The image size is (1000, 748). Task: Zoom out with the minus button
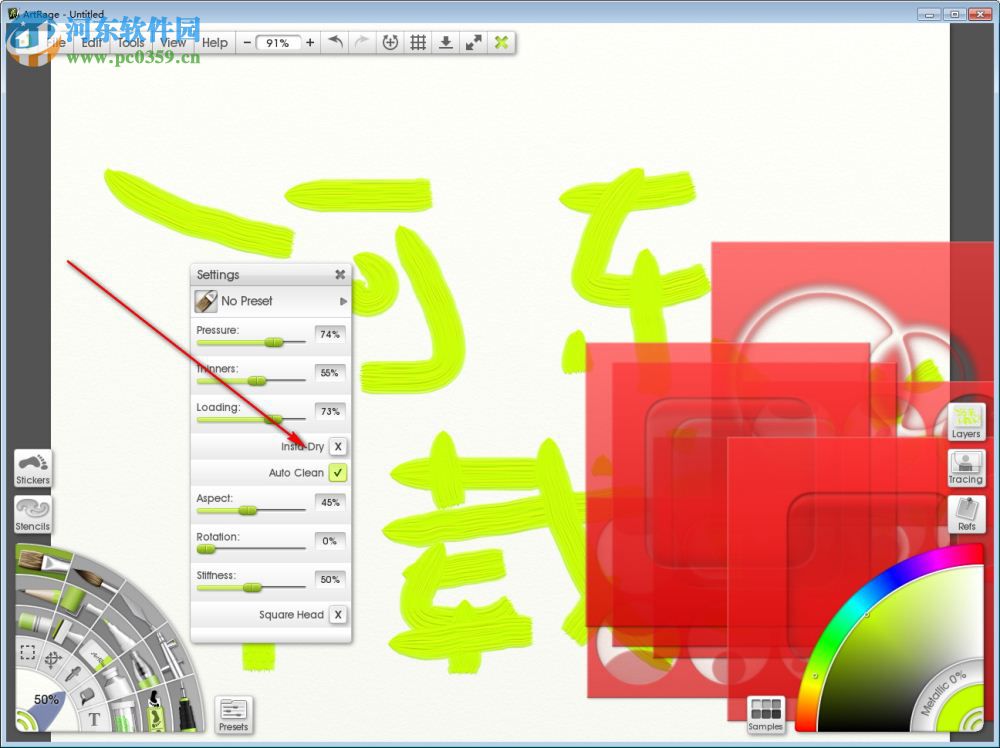[x=247, y=43]
